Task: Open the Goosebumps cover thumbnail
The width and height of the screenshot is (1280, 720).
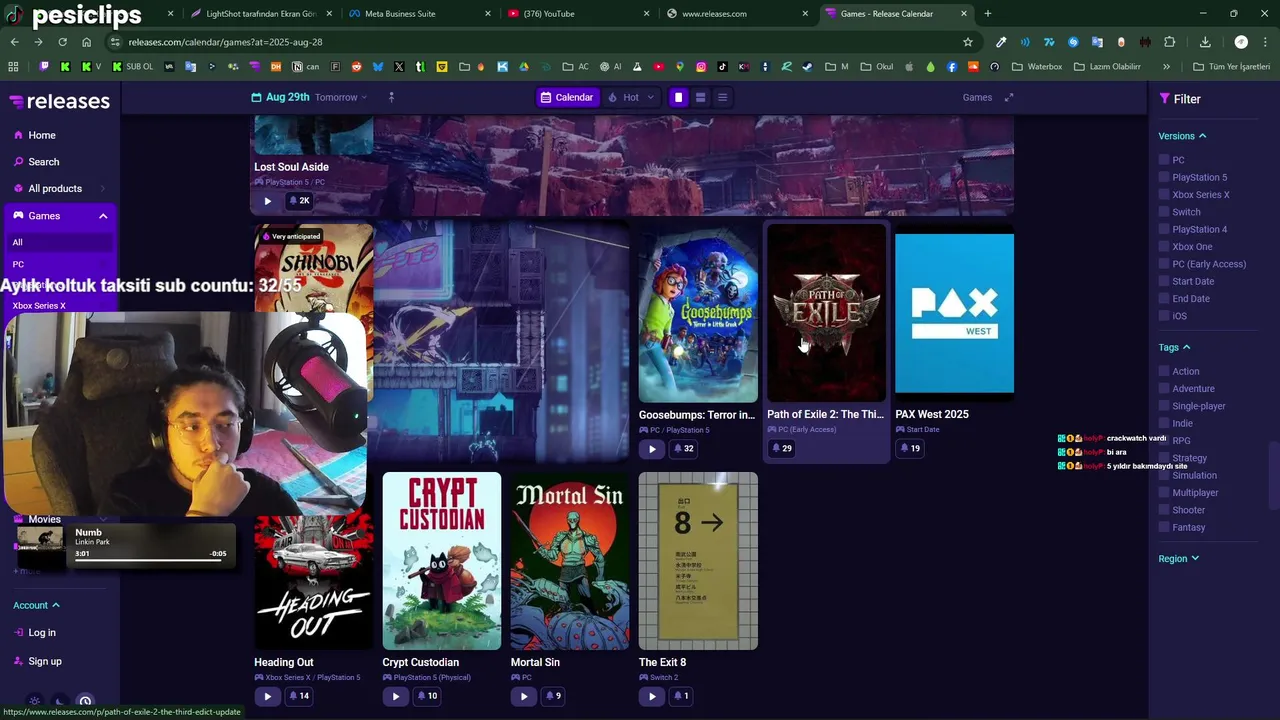Action: 698,313
